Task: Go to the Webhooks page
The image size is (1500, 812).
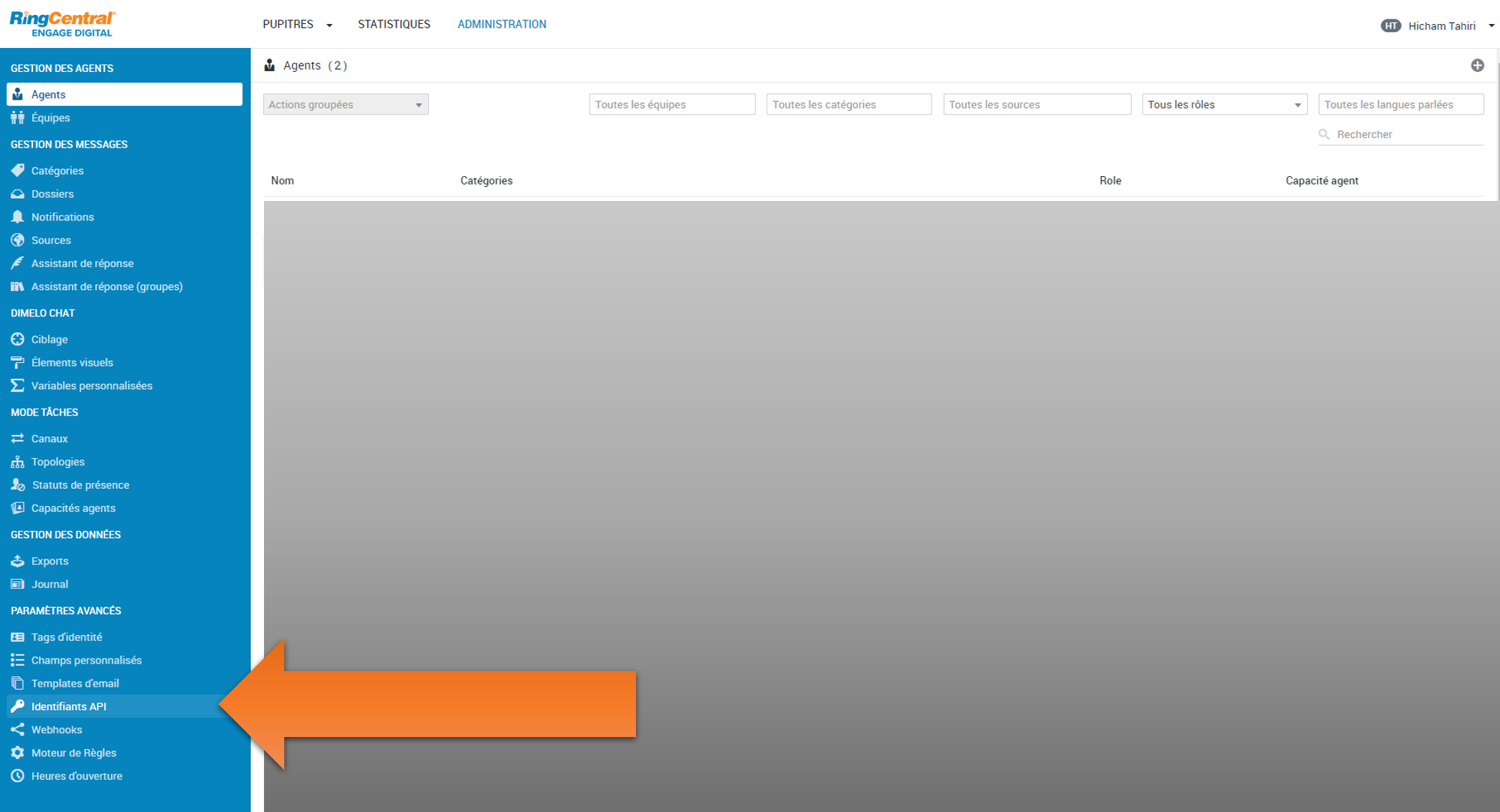Action: [124, 730]
